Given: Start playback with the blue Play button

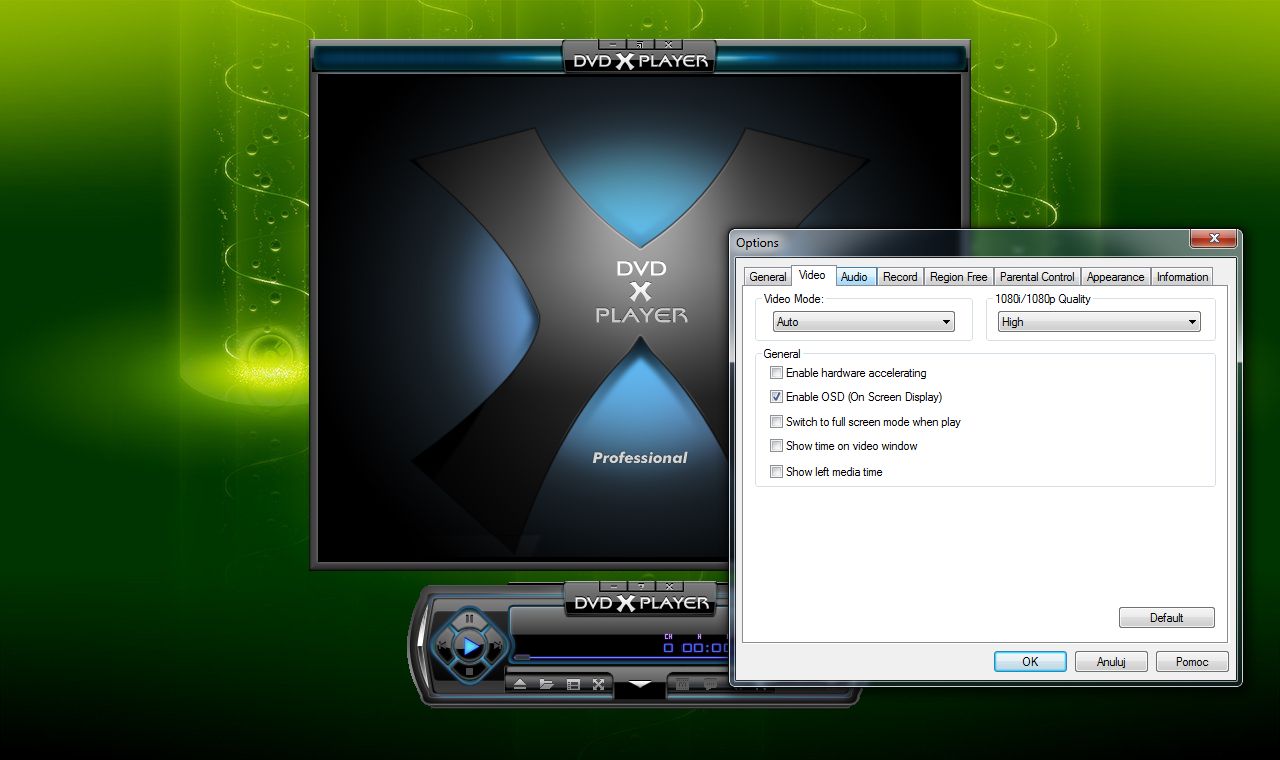Looking at the screenshot, I should pos(469,646).
